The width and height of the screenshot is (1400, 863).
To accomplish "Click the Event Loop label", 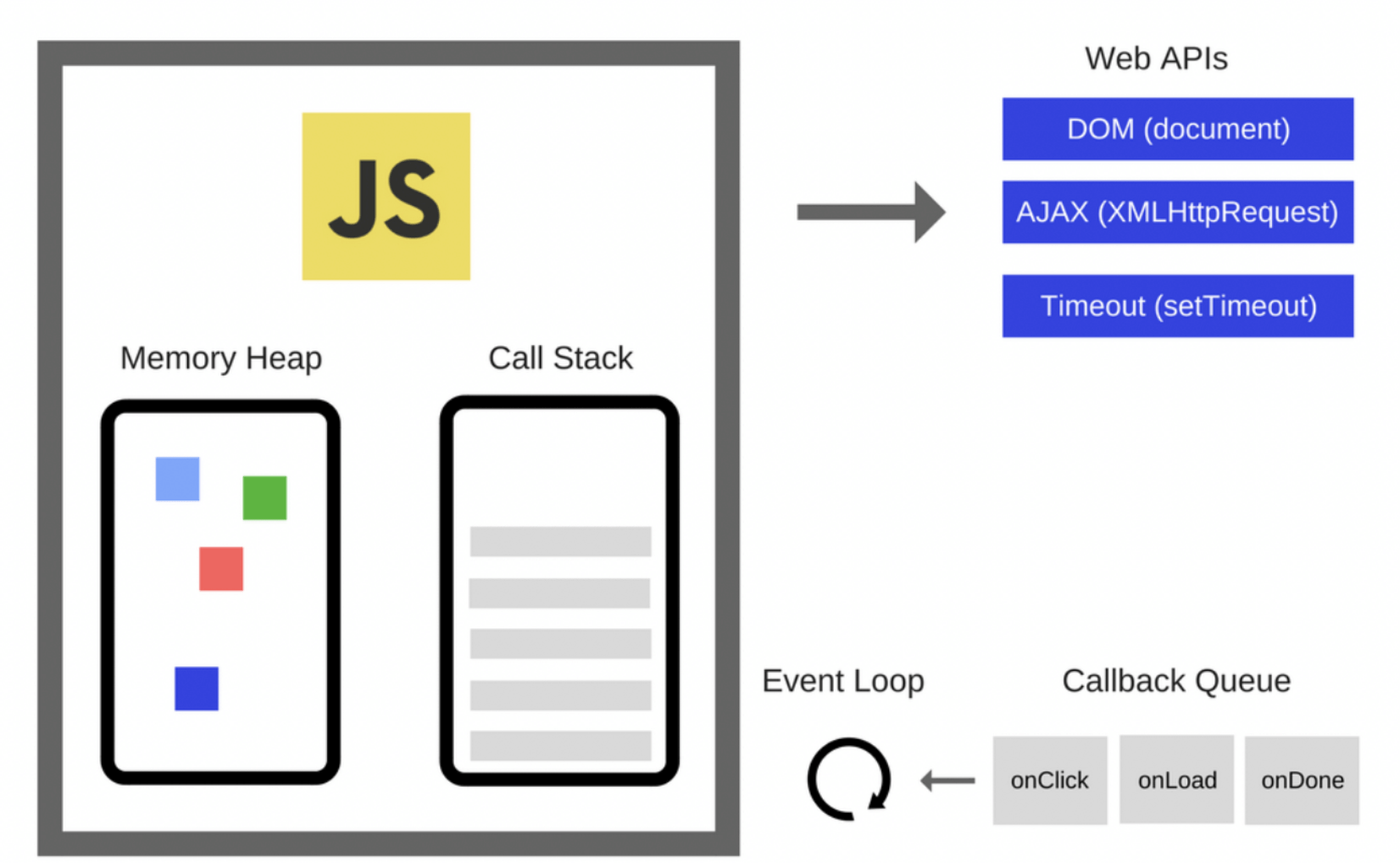I will (843, 681).
